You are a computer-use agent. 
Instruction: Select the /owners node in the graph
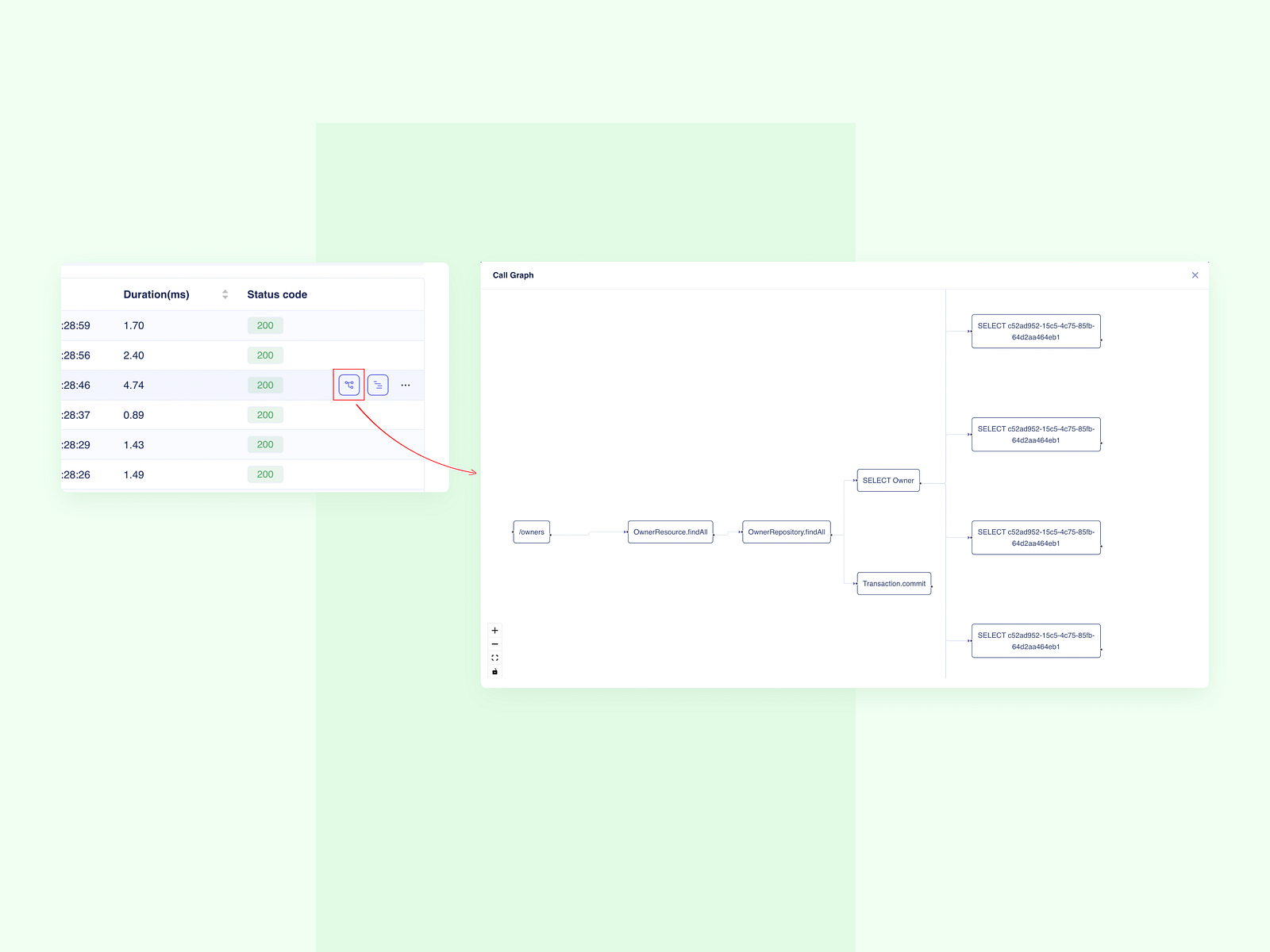click(531, 532)
